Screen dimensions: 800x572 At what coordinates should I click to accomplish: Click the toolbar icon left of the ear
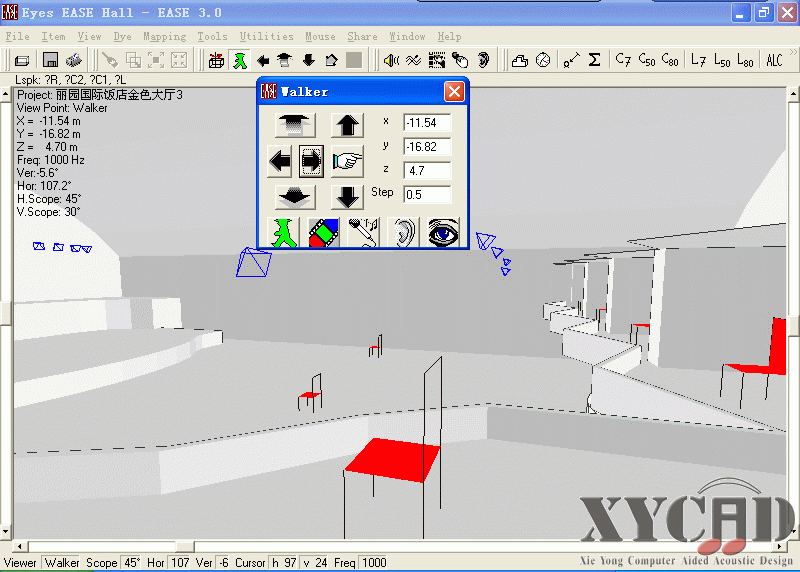(460, 60)
